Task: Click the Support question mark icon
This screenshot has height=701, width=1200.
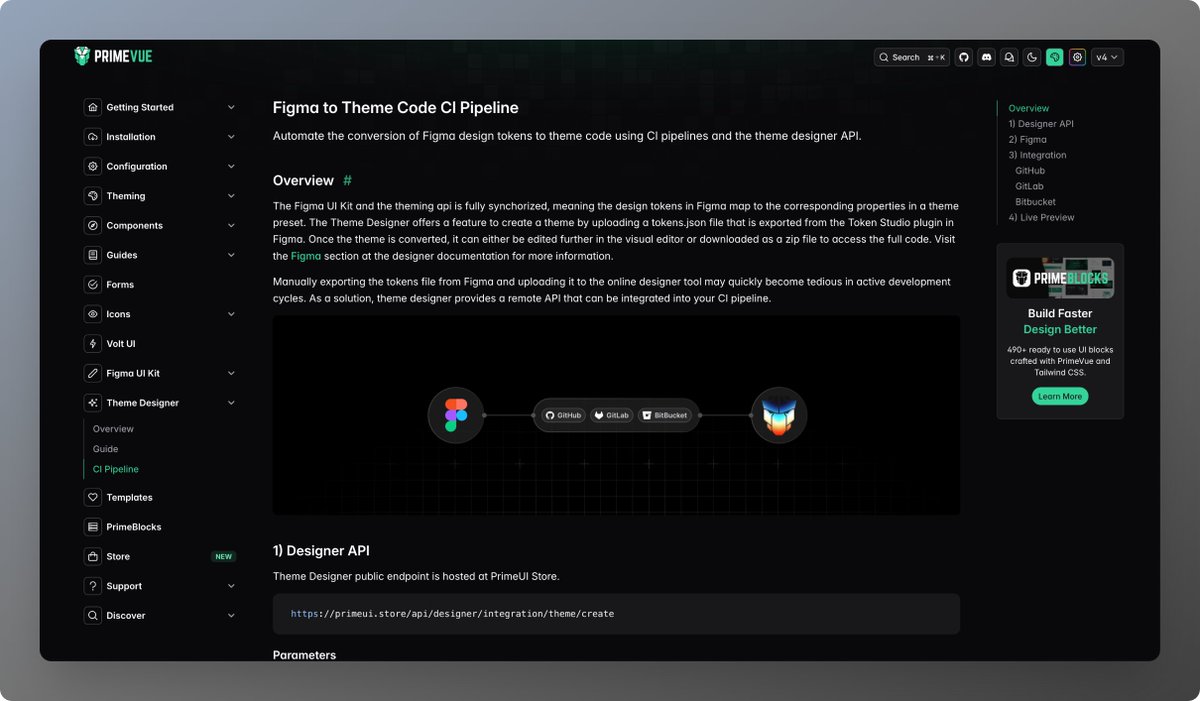Action: [93, 586]
